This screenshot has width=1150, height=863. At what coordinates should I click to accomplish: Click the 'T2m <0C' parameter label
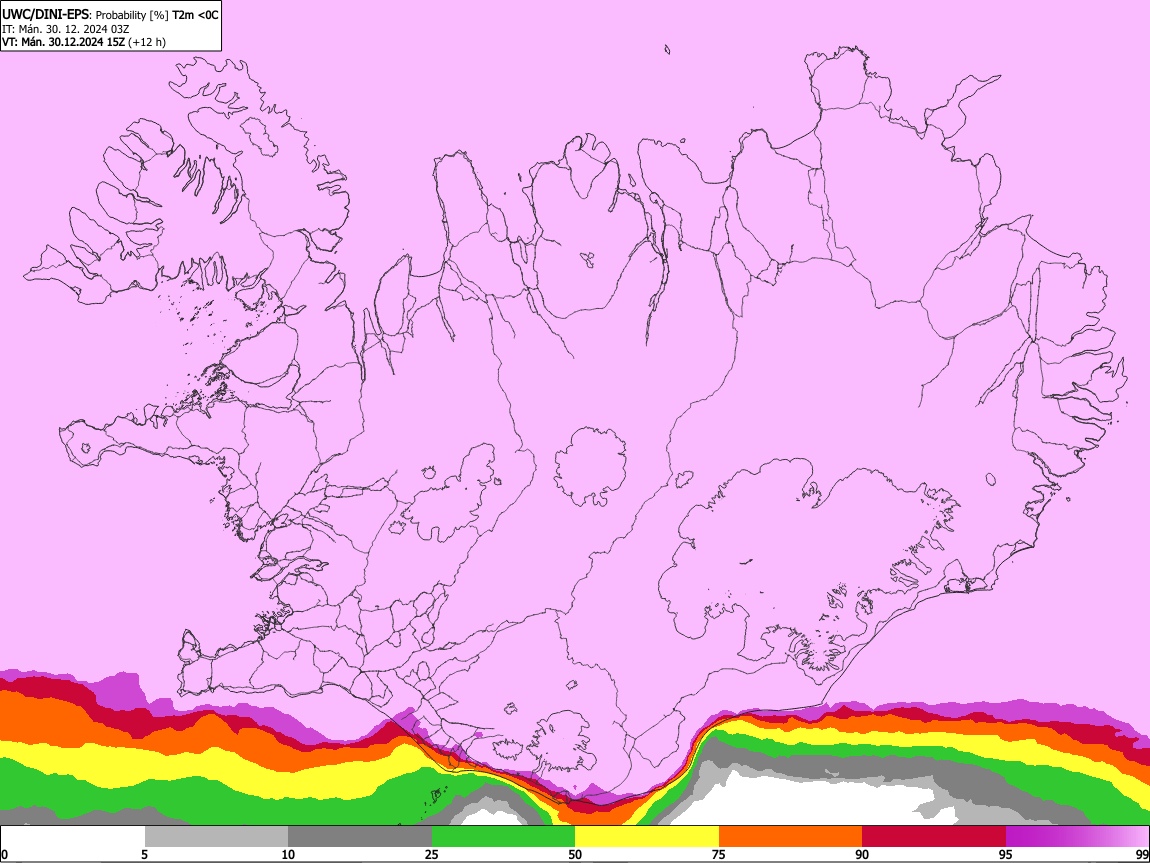[x=195, y=14]
